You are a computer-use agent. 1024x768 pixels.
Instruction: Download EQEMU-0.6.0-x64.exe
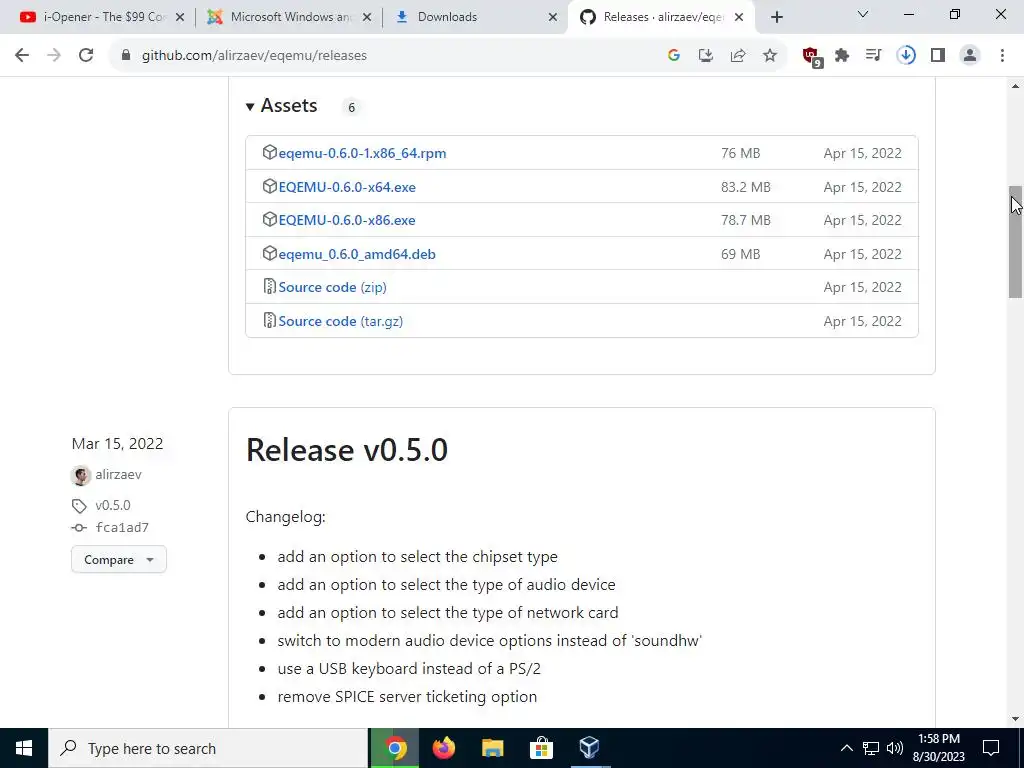347,187
